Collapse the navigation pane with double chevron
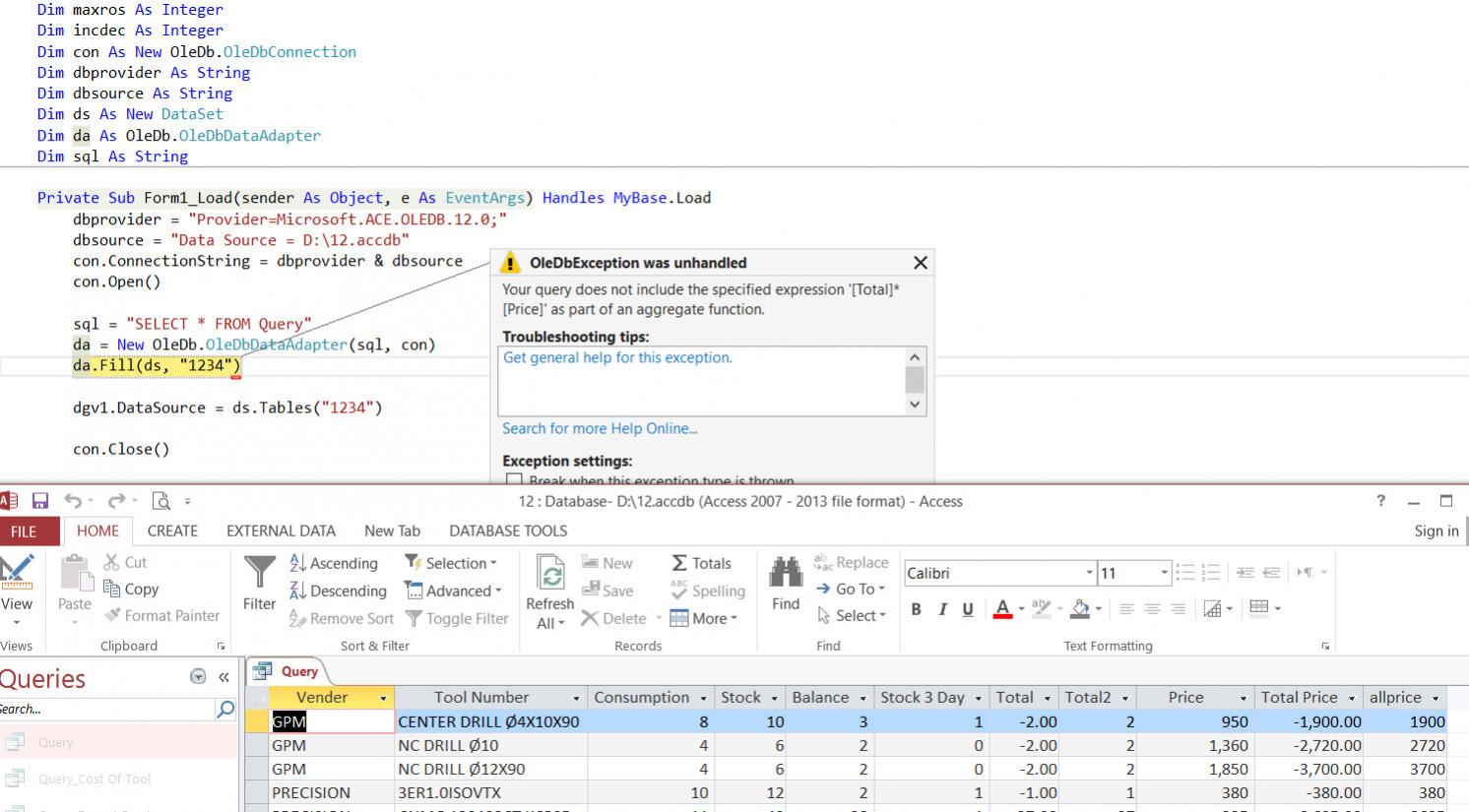Viewport: 1469px width, 812px height. [224, 677]
